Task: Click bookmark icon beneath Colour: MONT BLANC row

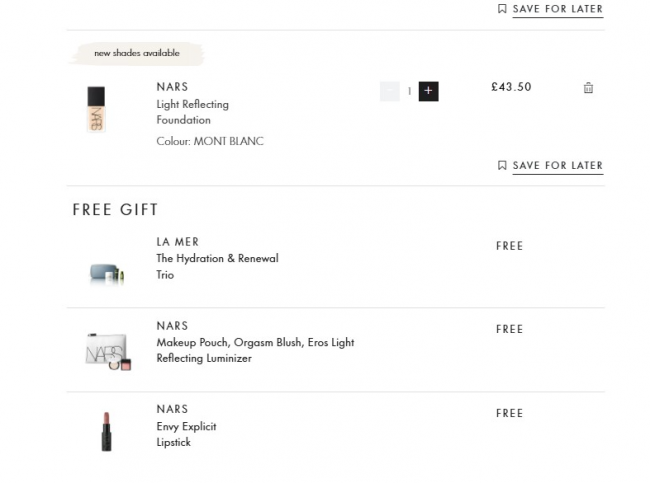Action: coord(502,166)
